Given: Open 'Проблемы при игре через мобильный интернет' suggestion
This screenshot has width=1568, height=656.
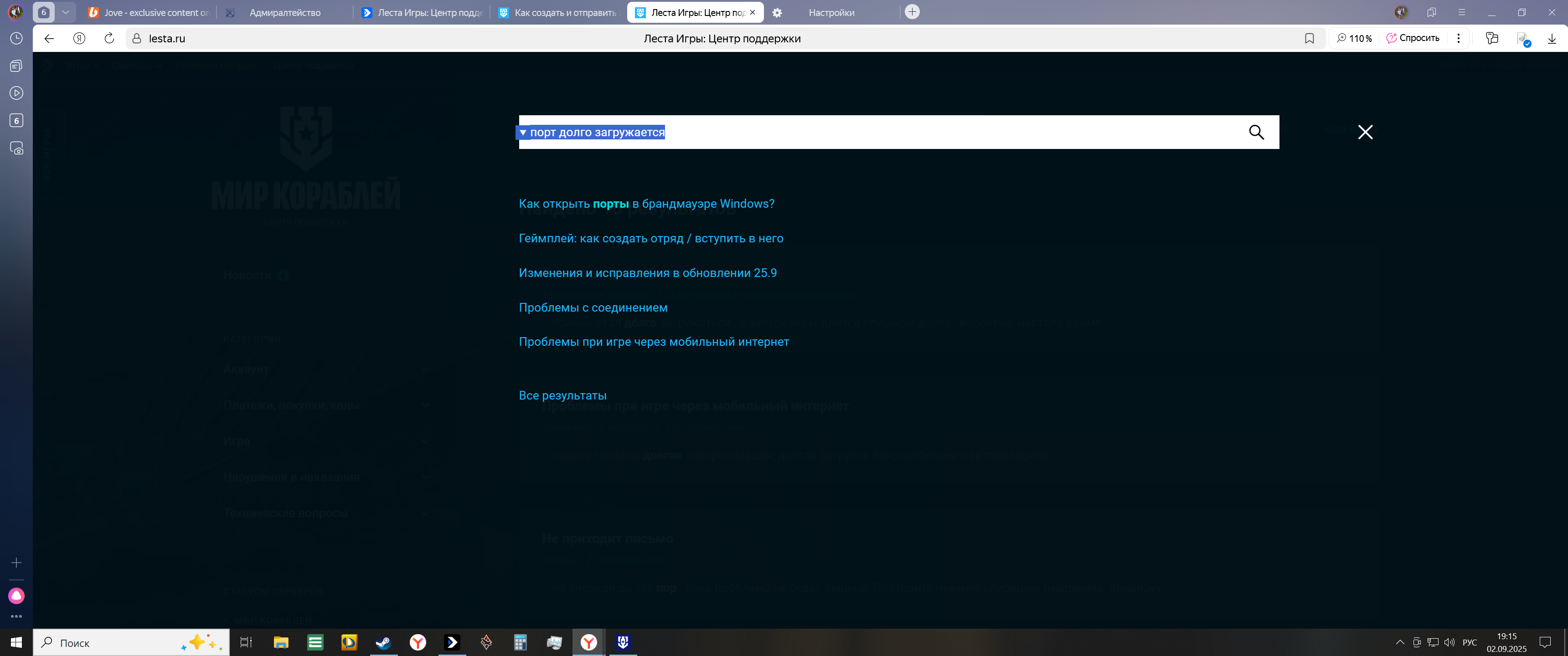Looking at the screenshot, I should 654,342.
